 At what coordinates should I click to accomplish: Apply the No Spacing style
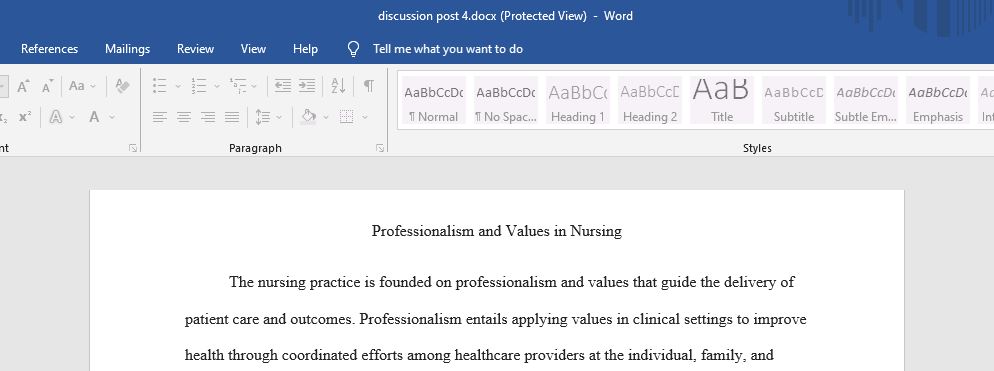click(x=506, y=100)
